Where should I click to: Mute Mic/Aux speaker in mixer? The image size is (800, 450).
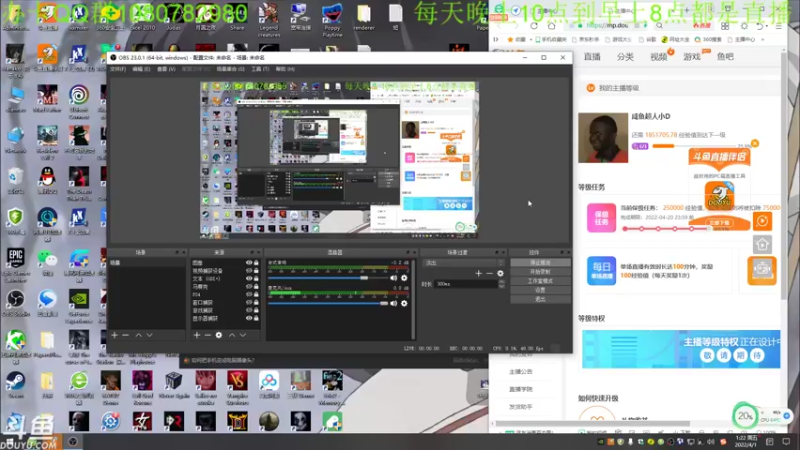[x=393, y=303]
